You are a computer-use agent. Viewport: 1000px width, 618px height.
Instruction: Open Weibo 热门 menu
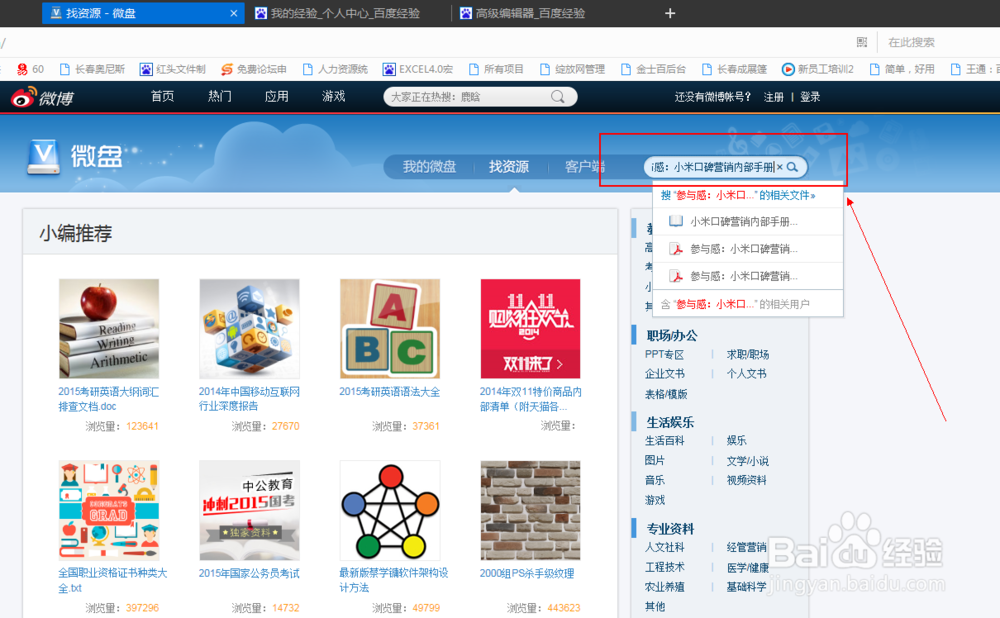(x=219, y=96)
